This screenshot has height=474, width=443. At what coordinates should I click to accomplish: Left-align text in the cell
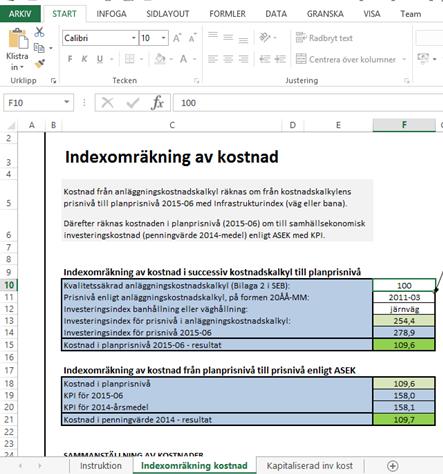point(213,59)
